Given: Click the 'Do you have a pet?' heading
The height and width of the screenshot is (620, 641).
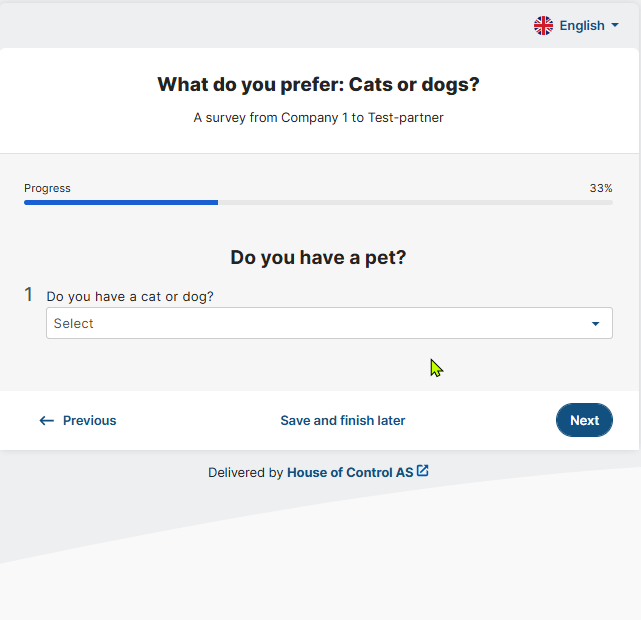Looking at the screenshot, I should point(318,257).
